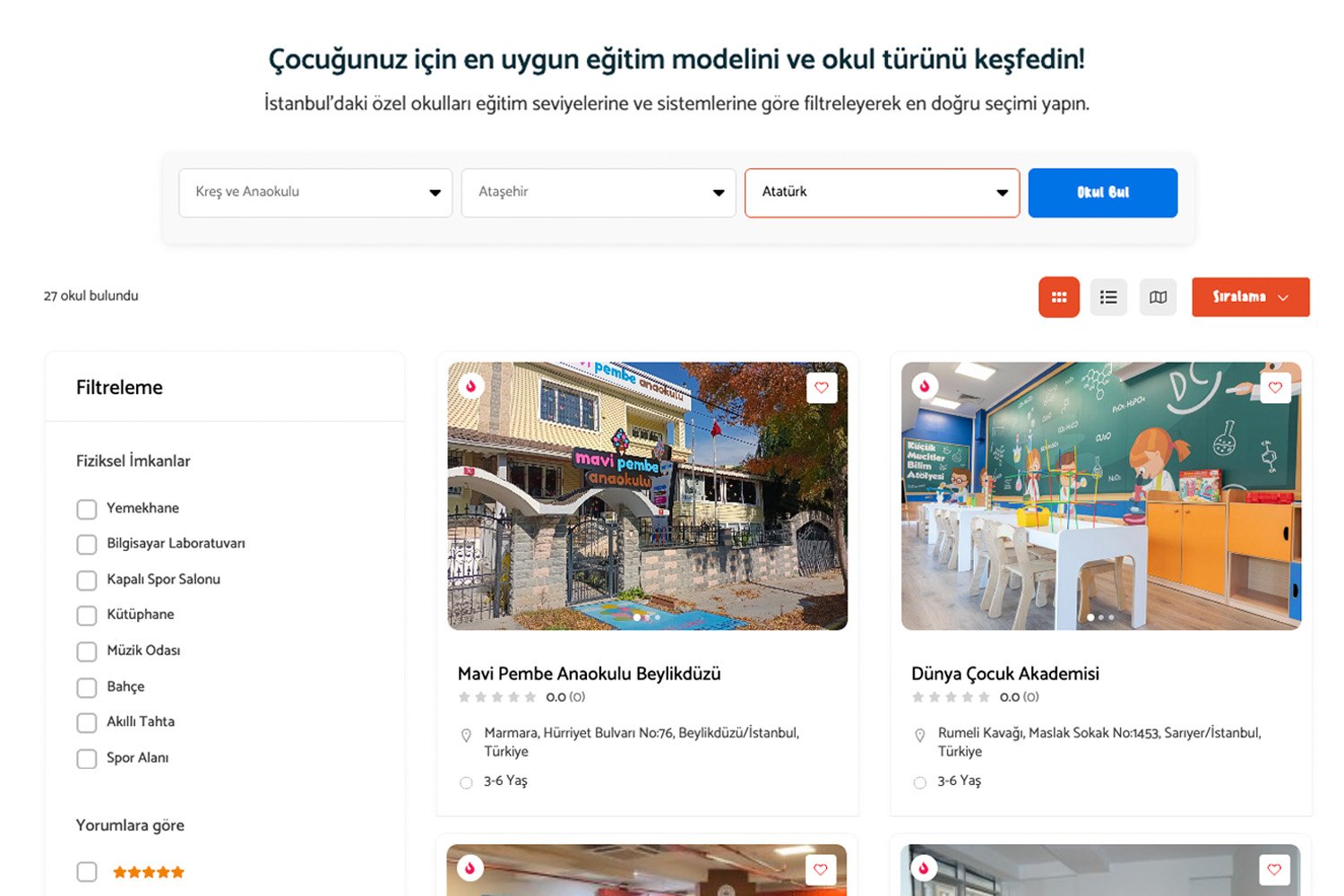This screenshot has height=896, width=1344.
Task: Click flame badge on the fourth school card
Action: point(924,868)
